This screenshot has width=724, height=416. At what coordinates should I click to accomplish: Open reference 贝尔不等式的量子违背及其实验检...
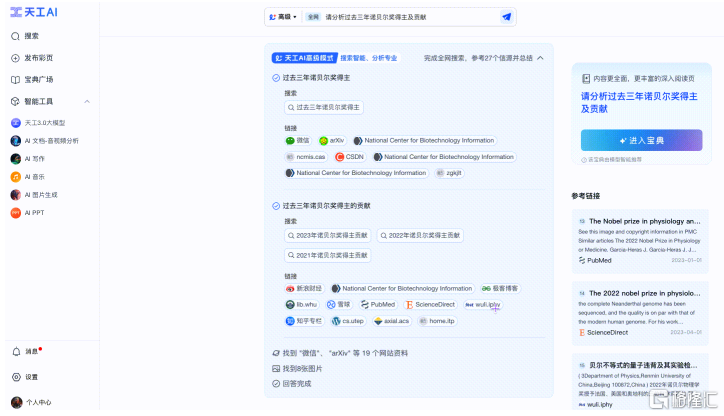(640, 381)
